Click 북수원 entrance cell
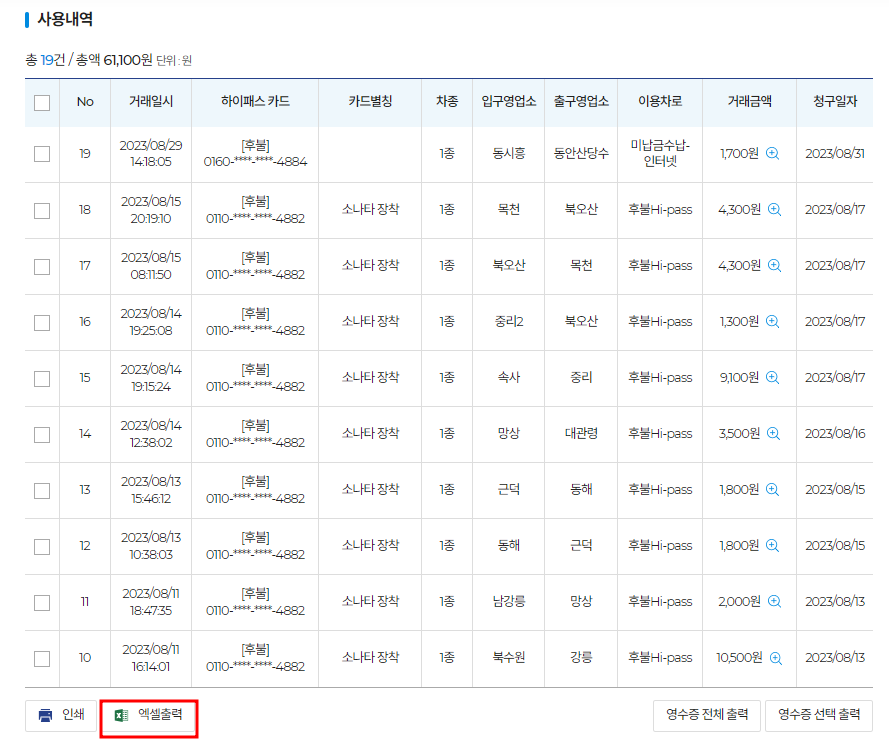The width and height of the screenshot is (889, 741). (x=509, y=658)
